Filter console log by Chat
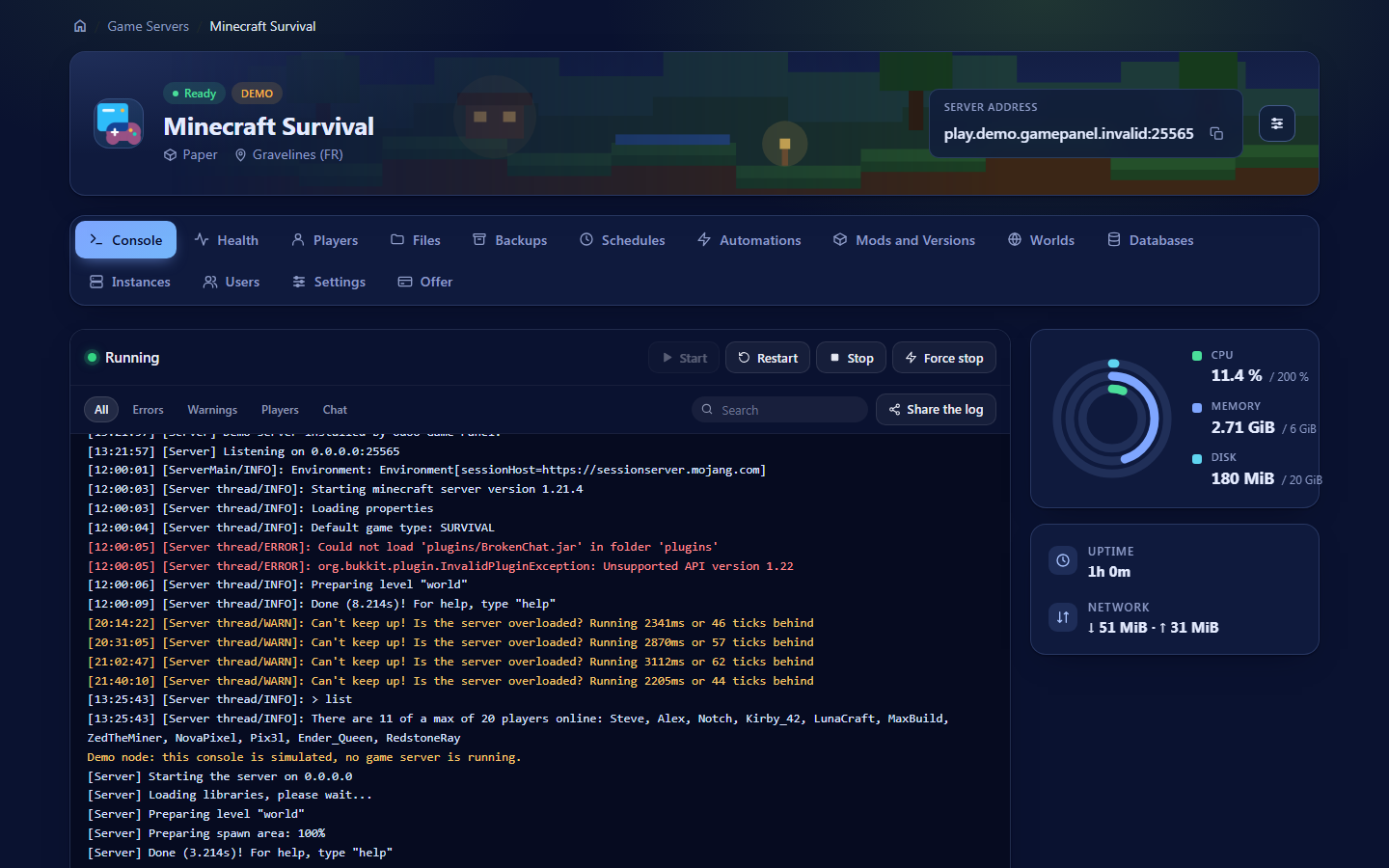Screen dimensions: 1389x868 (335, 410)
